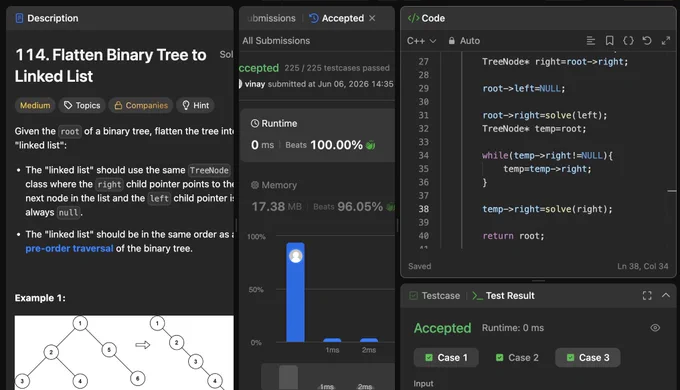Click the 'Saved' status text
This screenshot has width=680, height=390.
click(x=419, y=266)
